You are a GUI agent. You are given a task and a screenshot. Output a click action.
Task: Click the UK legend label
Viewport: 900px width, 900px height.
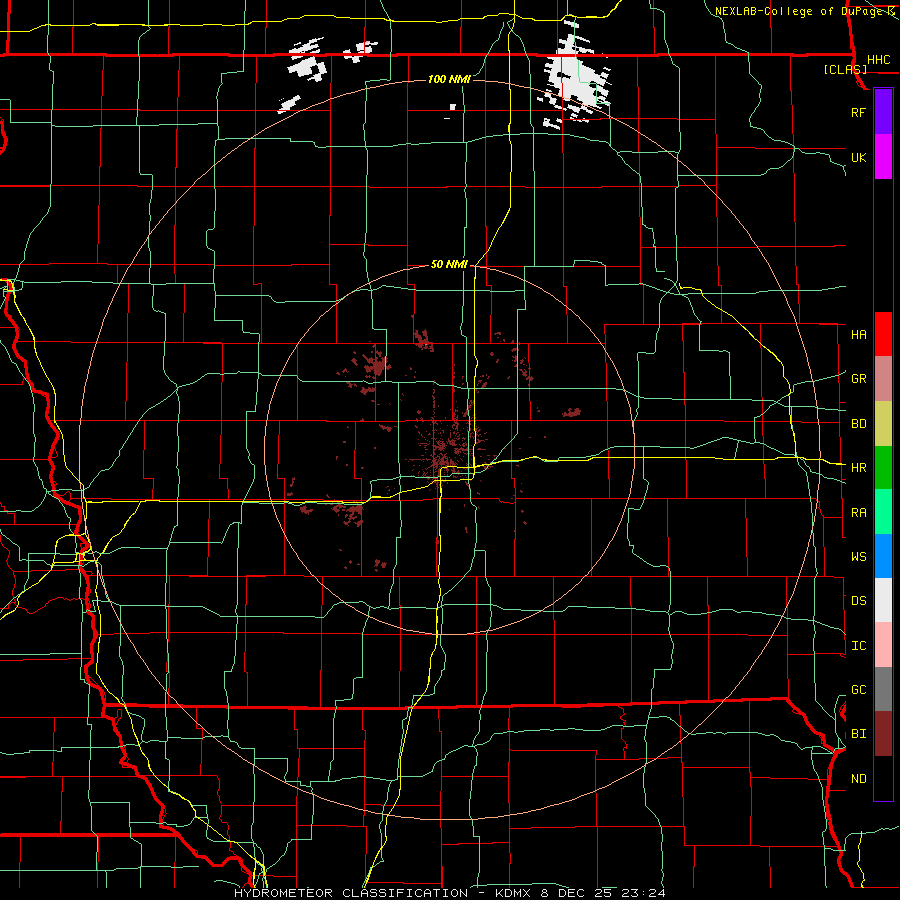(x=858, y=157)
